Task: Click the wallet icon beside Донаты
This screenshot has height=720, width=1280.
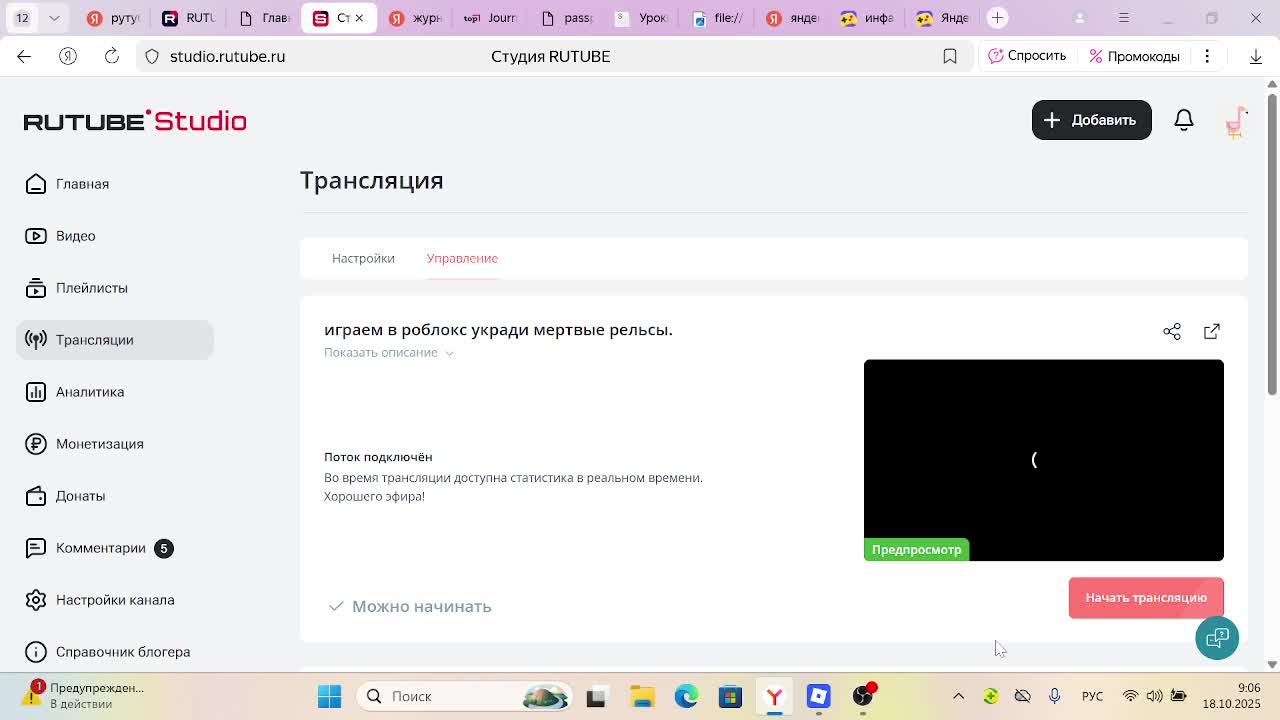Action: 36,496
